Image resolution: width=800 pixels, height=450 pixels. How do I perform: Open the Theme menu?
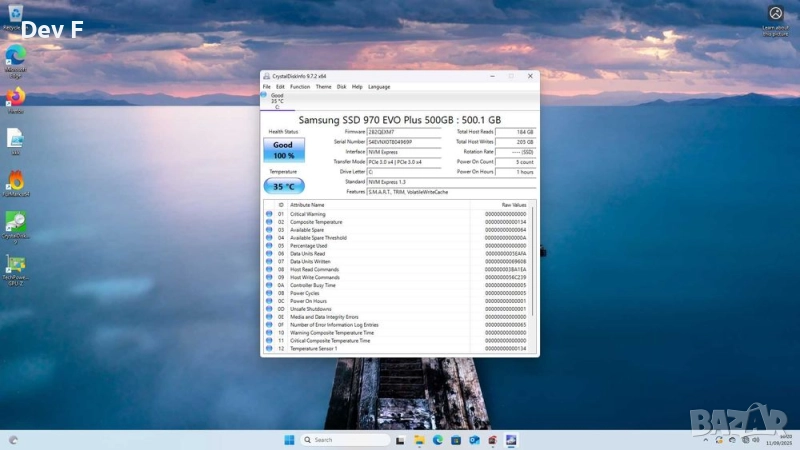pos(324,87)
